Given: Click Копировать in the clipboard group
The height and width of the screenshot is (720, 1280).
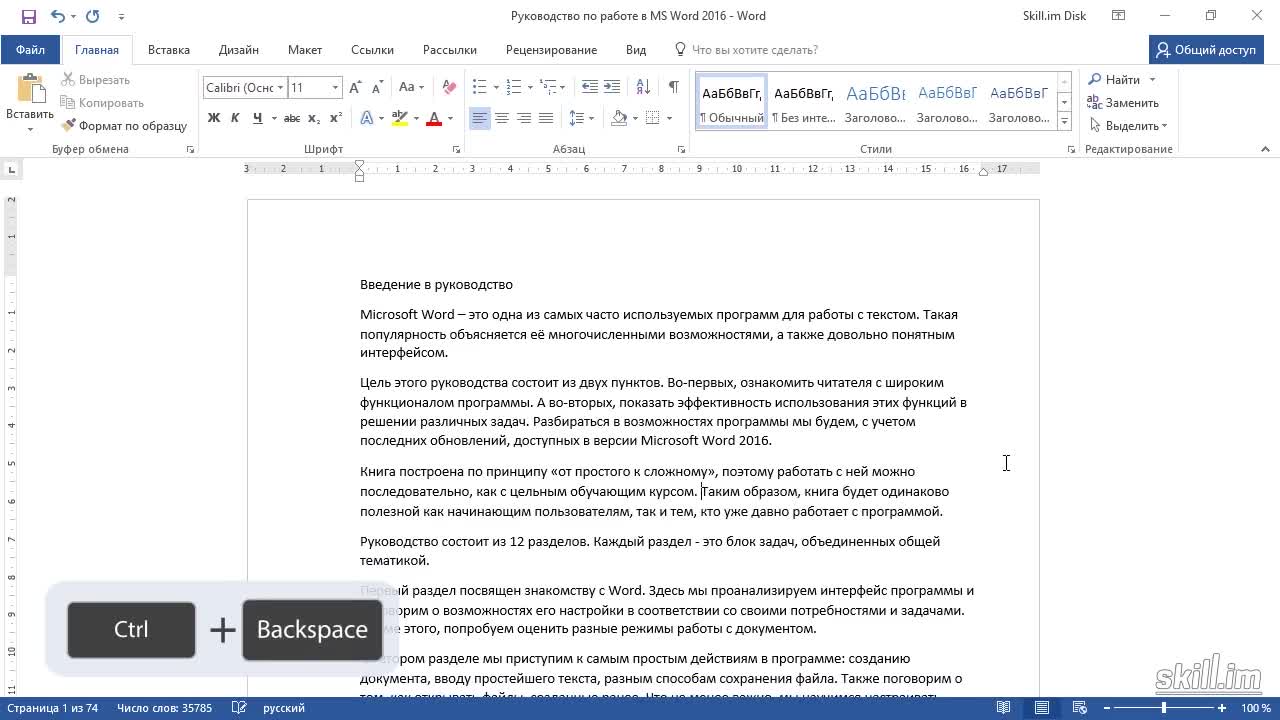Looking at the screenshot, I should (102, 103).
